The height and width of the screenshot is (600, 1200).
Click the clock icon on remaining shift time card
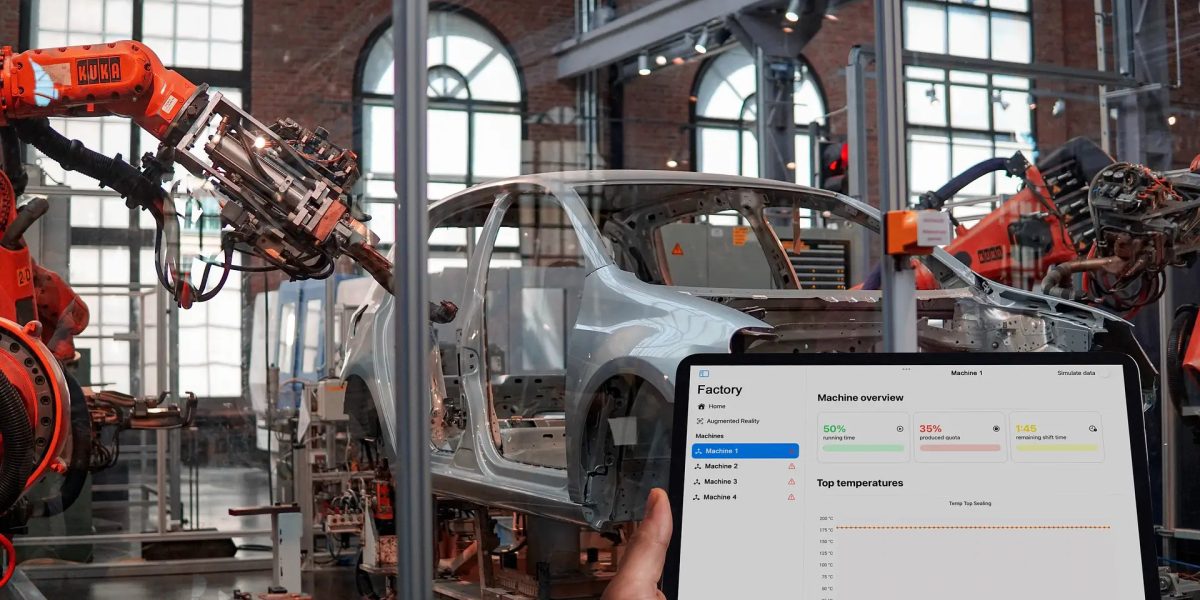coord(1093,428)
